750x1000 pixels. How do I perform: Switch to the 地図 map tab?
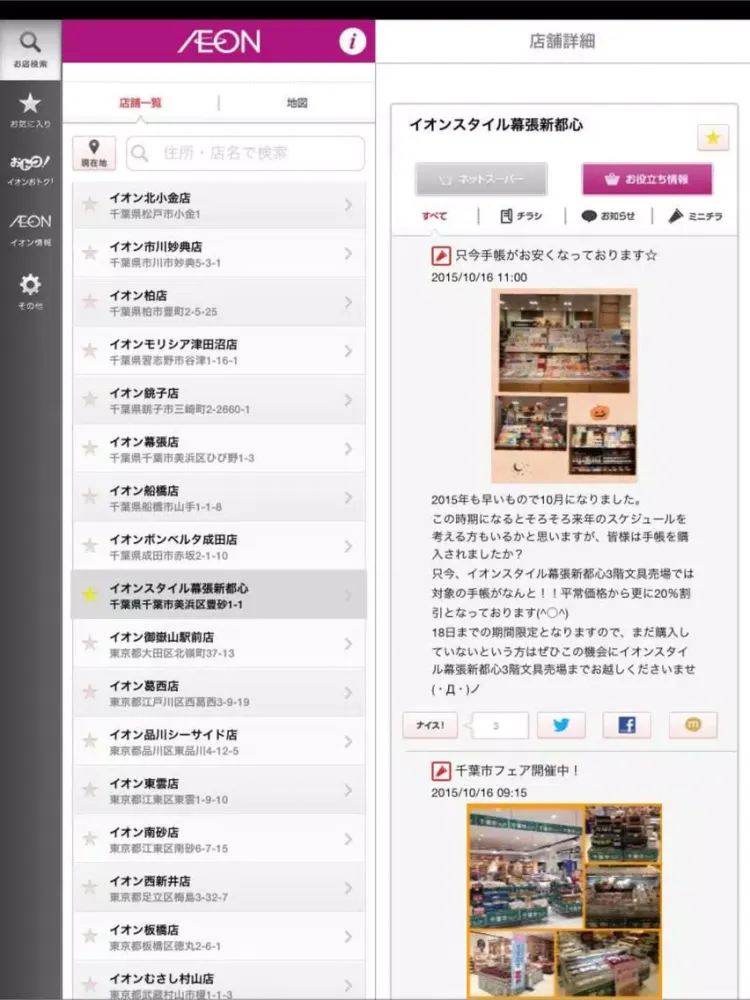pos(297,103)
